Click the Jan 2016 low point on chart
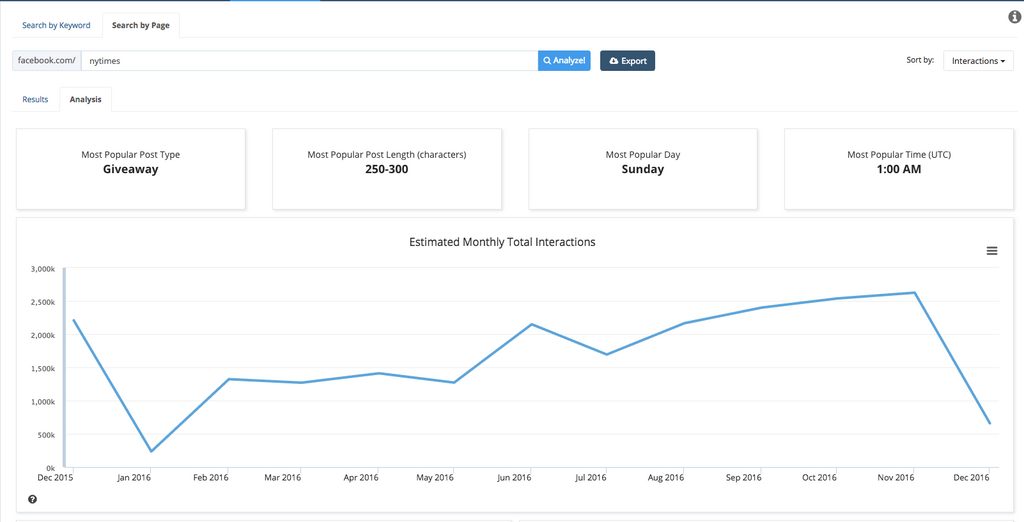Screen dimensions: 1024x522 point(151,451)
